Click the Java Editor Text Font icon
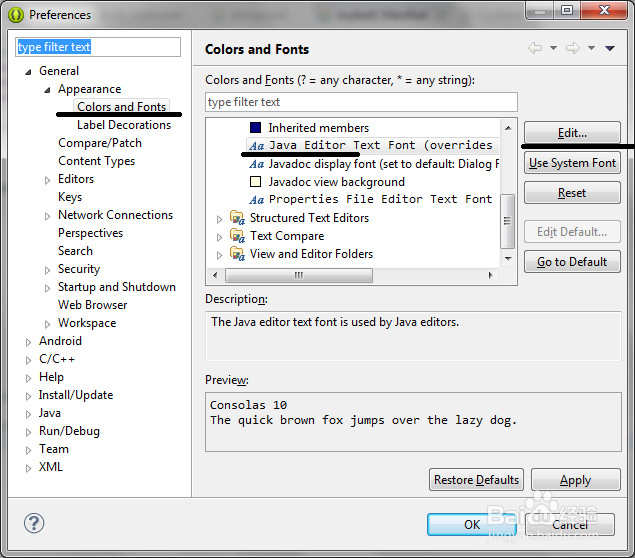 [x=257, y=146]
